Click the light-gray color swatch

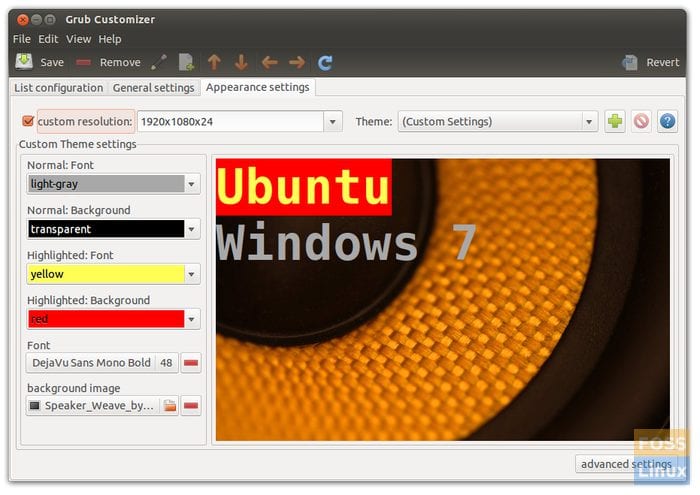(106, 184)
